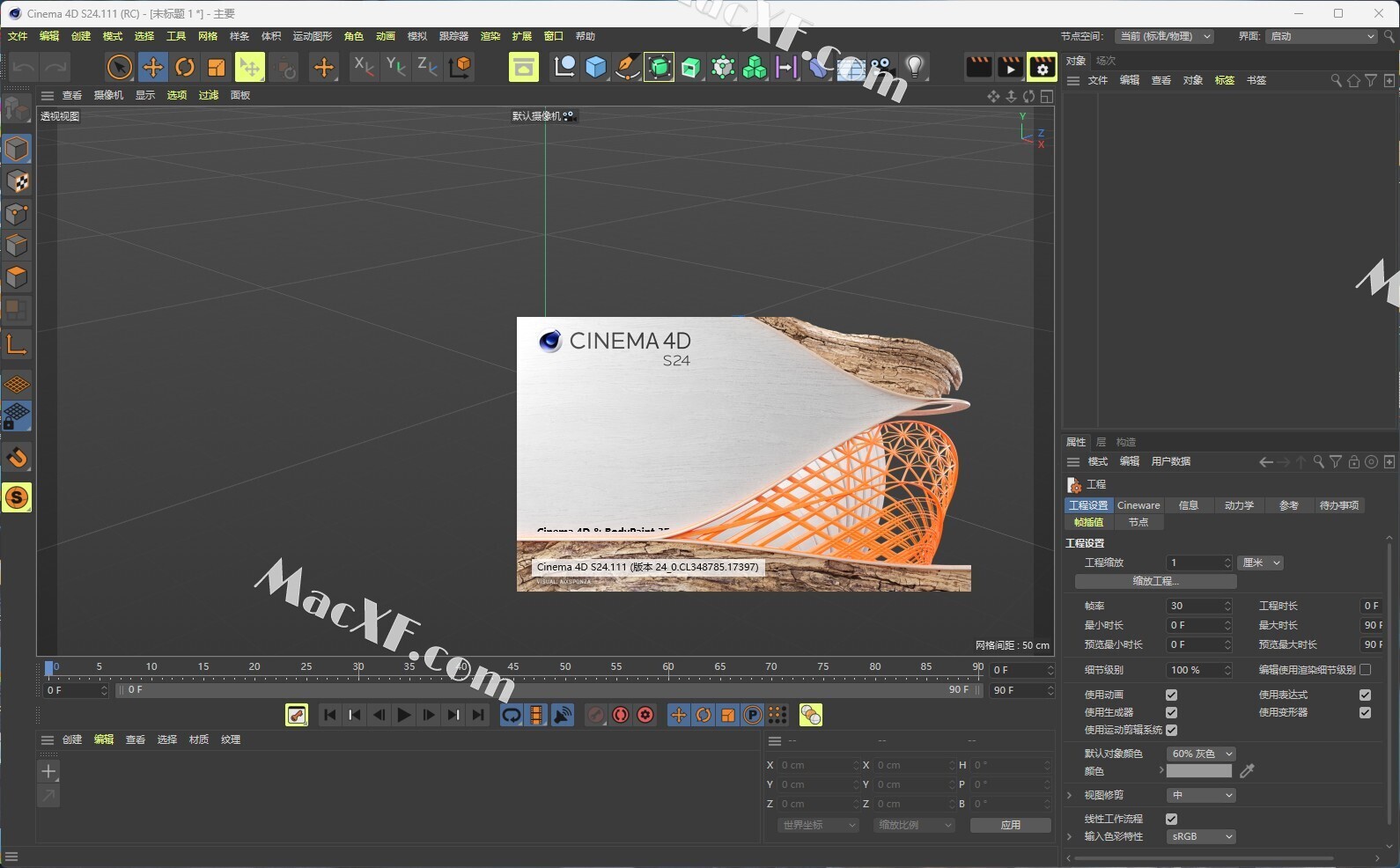Enable Snap magnet tool on left sidebar

click(17, 458)
